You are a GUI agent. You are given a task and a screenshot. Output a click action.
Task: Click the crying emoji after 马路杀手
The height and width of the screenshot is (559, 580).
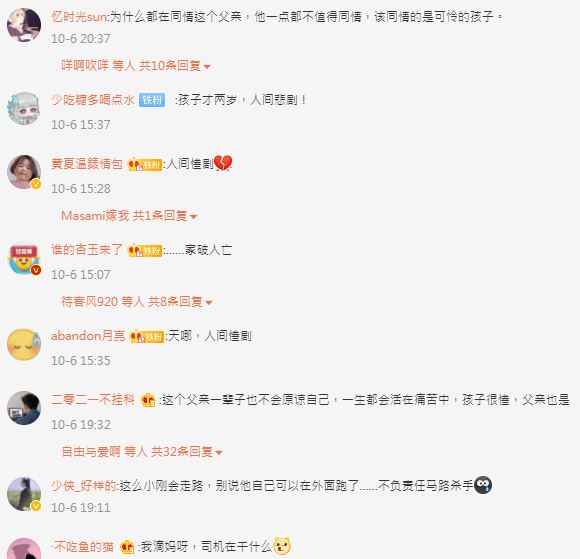pyautogui.click(x=483, y=485)
